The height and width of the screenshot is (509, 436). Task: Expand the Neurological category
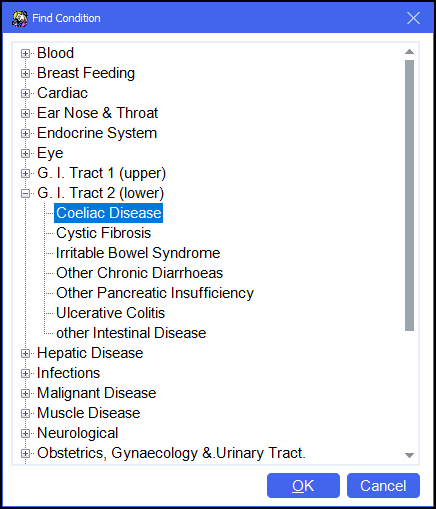(25, 433)
